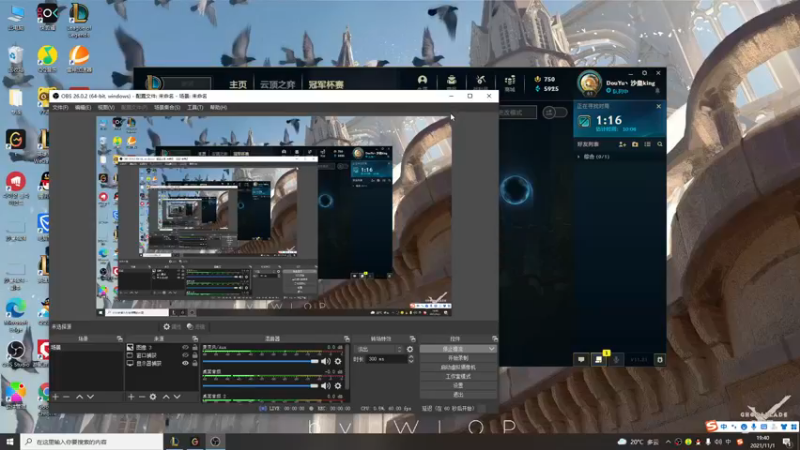800x450 pixels.
Task: Select the scene entry in Scenes list
Action: click(x=87, y=347)
